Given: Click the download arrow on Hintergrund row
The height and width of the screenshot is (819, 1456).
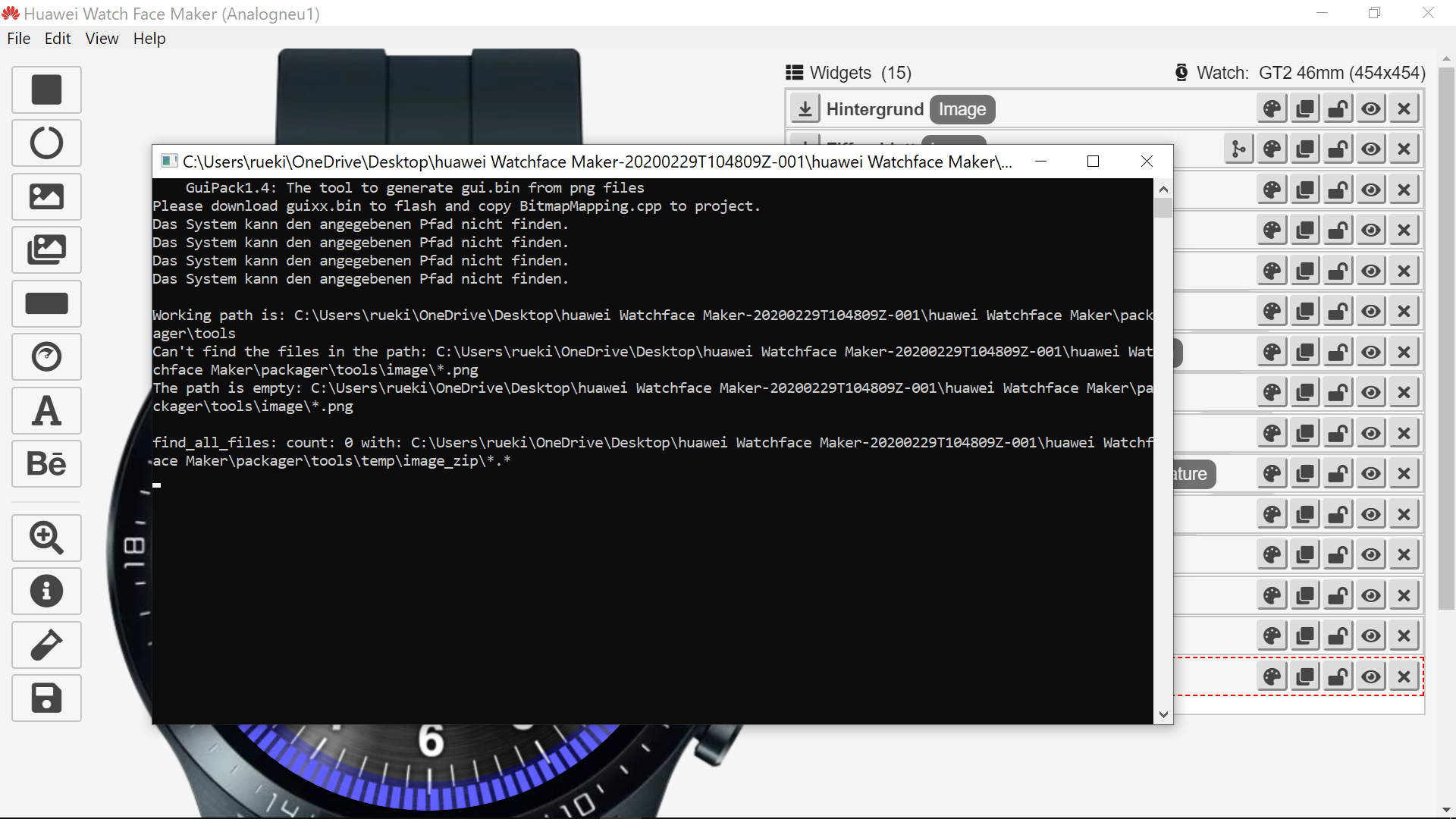Looking at the screenshot, I should coord(805,108).
